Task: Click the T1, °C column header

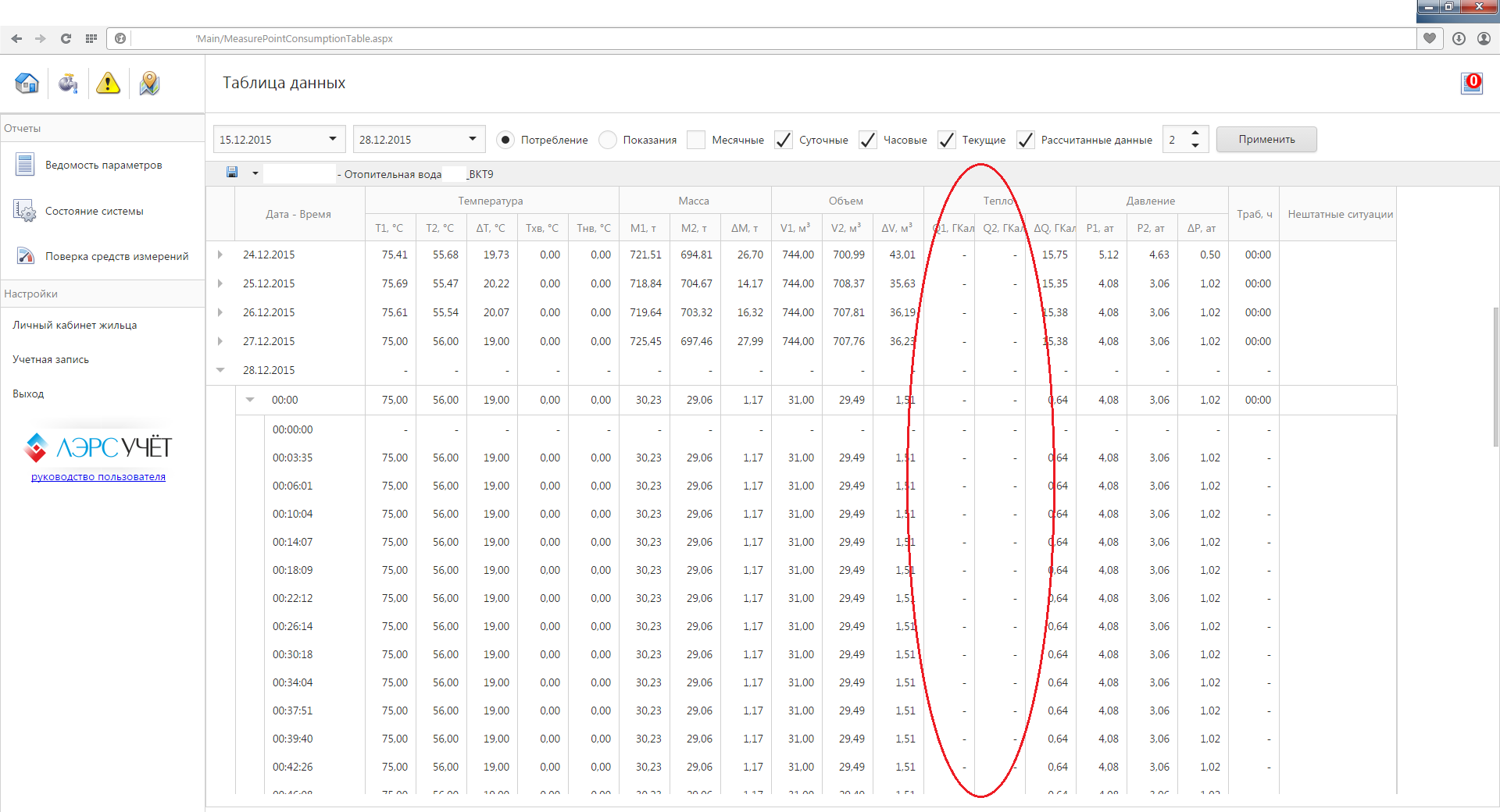Action: pos(389,228)
